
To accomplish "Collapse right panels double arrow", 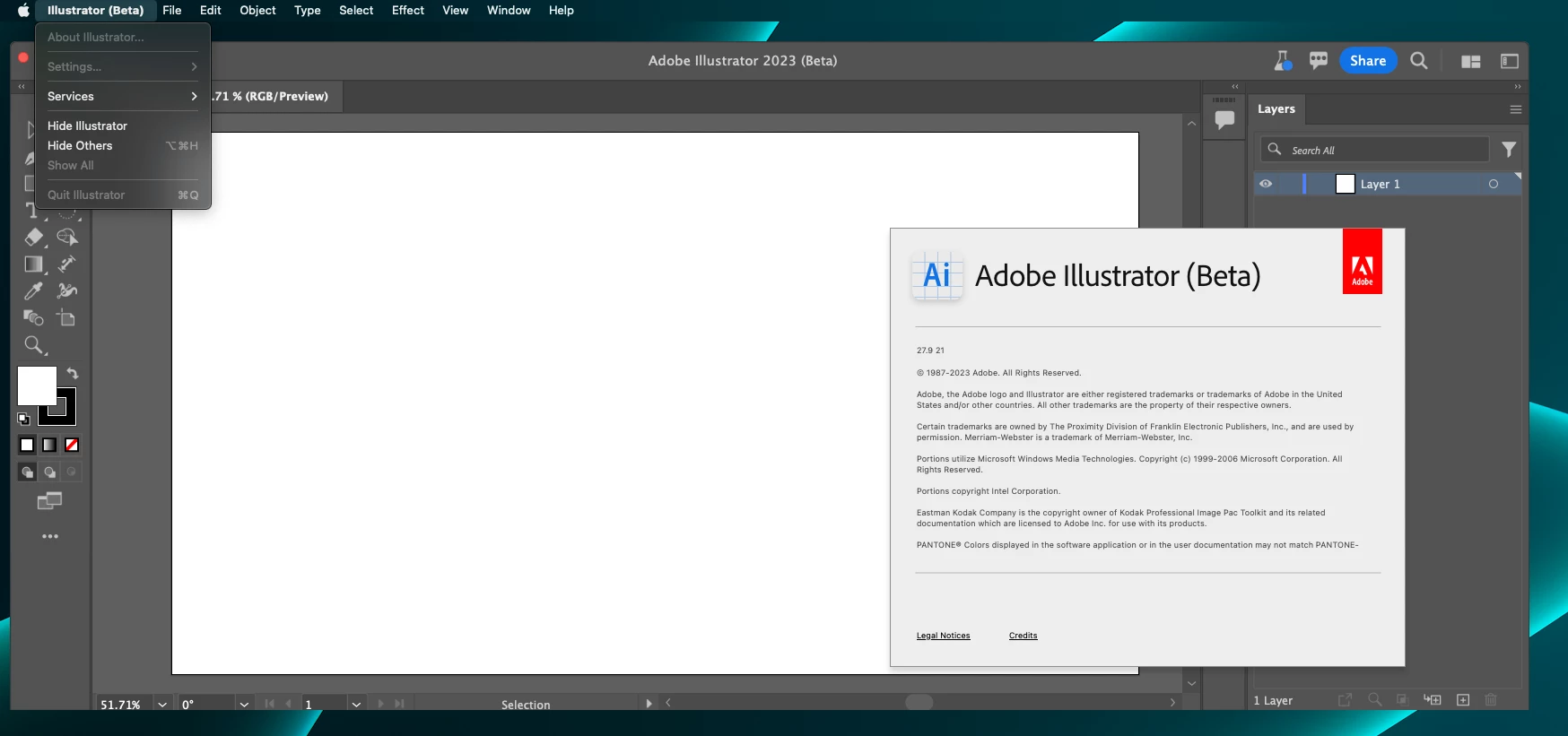I will pyautogui.click(x=1518, y=86).
